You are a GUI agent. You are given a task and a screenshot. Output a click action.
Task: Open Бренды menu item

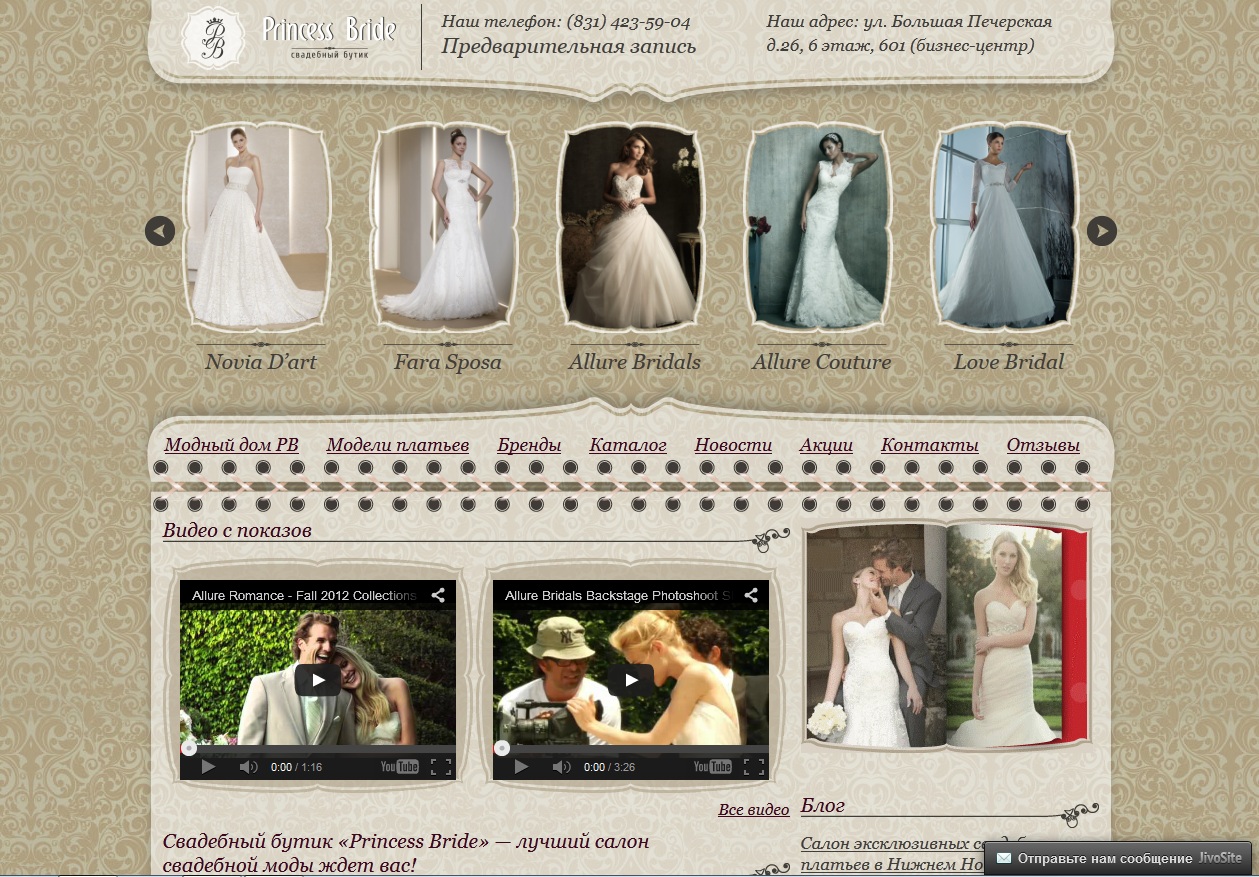(x=529, y=445)
